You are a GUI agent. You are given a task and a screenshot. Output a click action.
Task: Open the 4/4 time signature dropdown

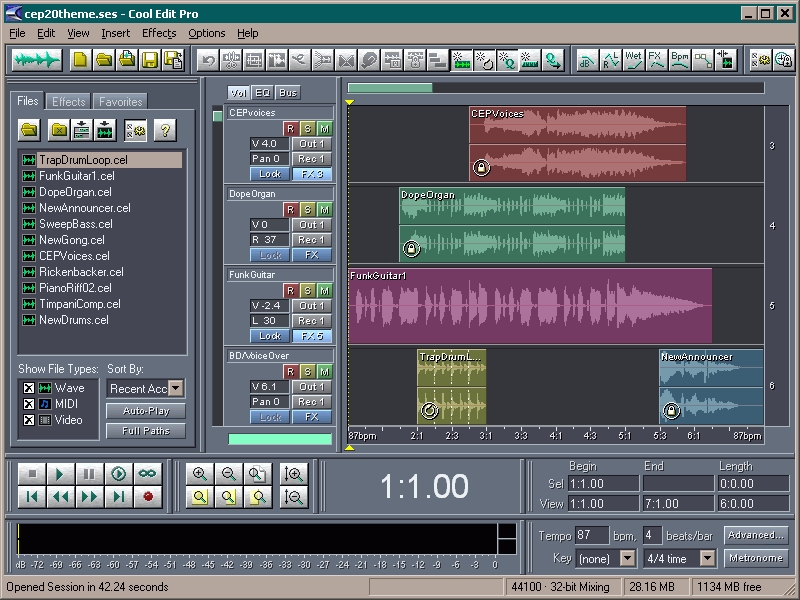coord(707,558)
